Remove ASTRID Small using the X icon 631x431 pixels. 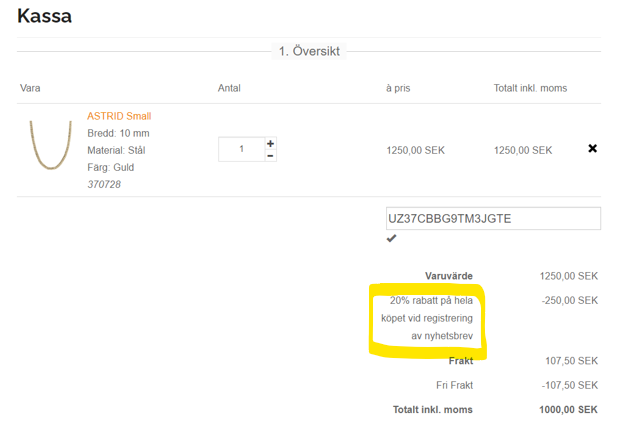592,148
